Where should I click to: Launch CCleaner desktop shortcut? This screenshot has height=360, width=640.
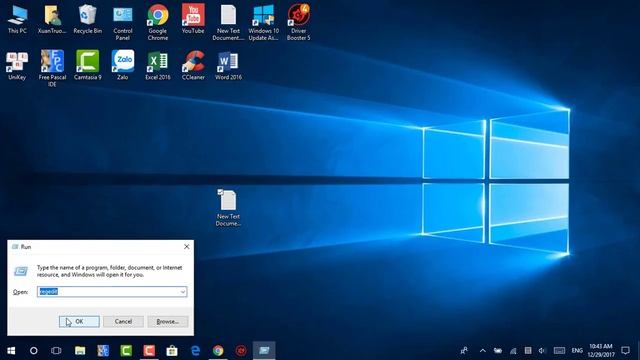pyautogui.click(x=193, y=65)
